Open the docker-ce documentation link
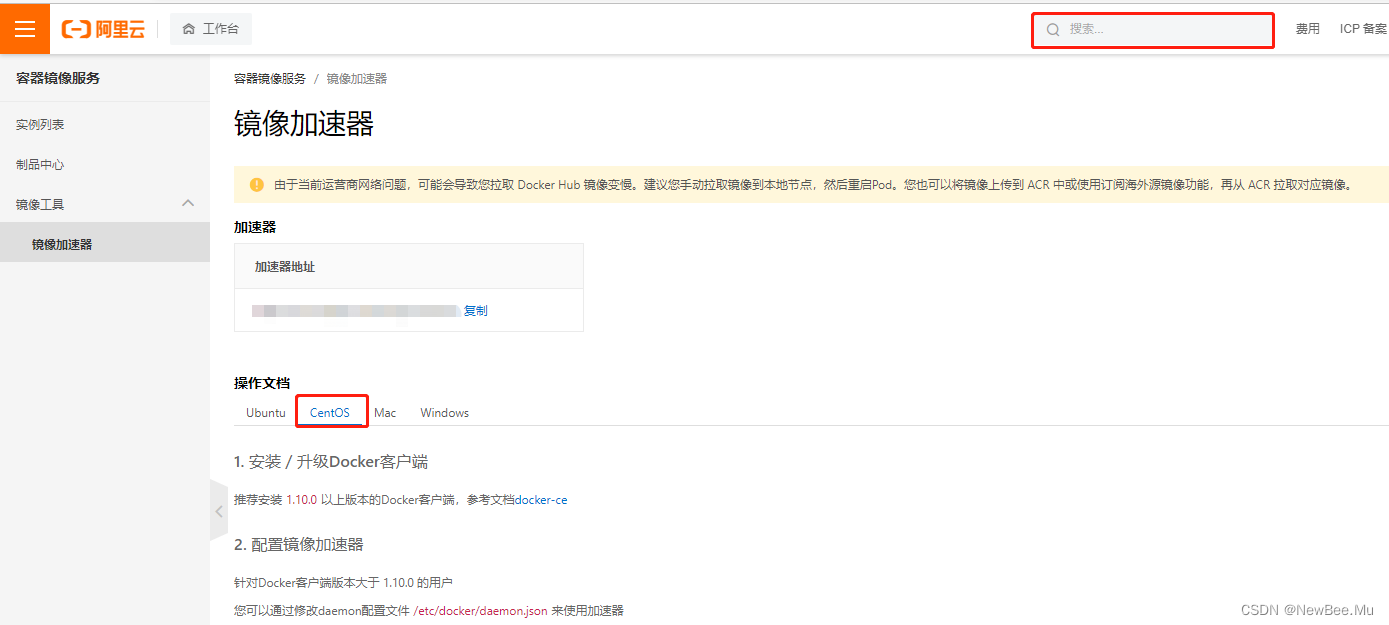The height and width of the screenshot is (625, 1389). (x=541, y=499)
